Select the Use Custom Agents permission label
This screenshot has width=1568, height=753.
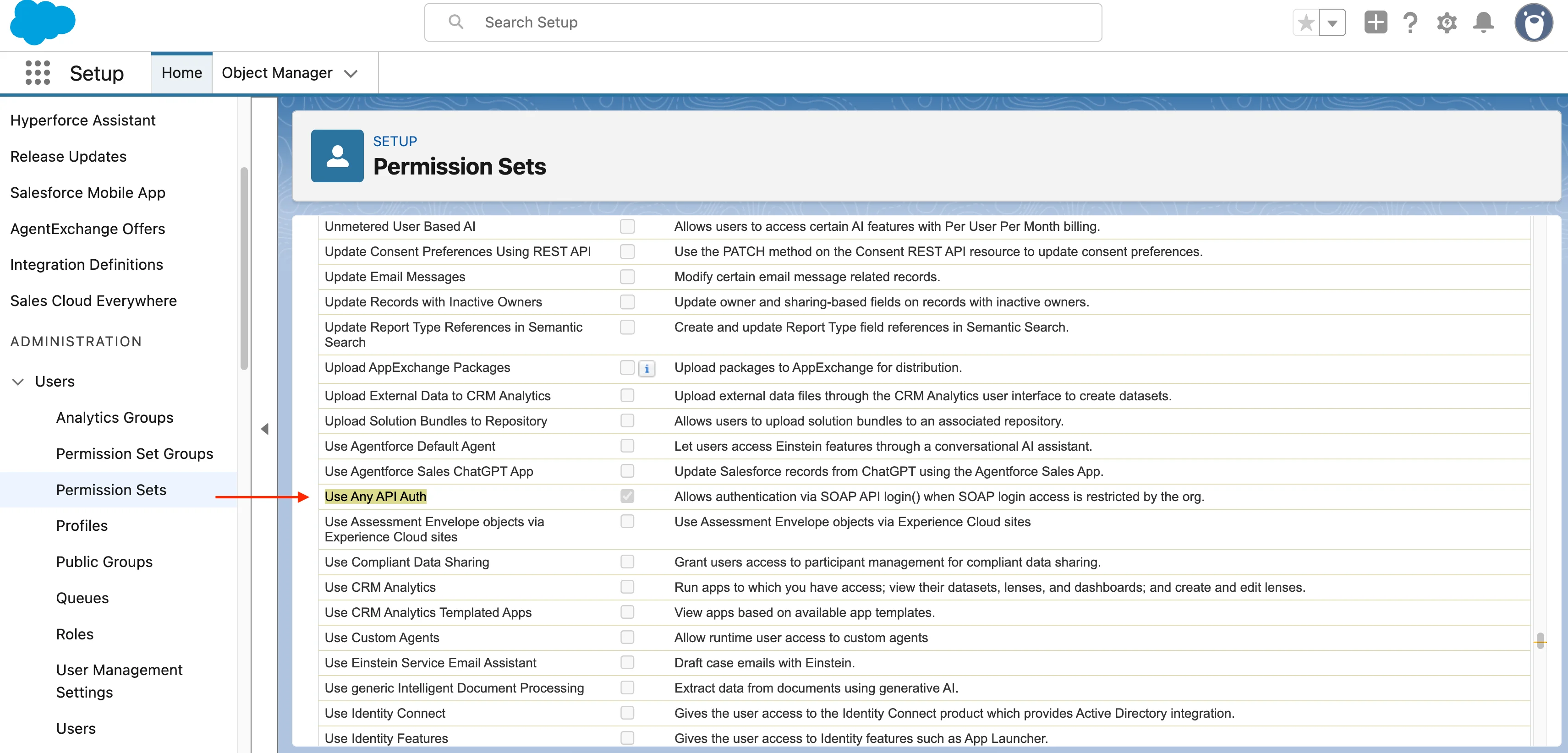pyautogui.click(x=382, y=638)
